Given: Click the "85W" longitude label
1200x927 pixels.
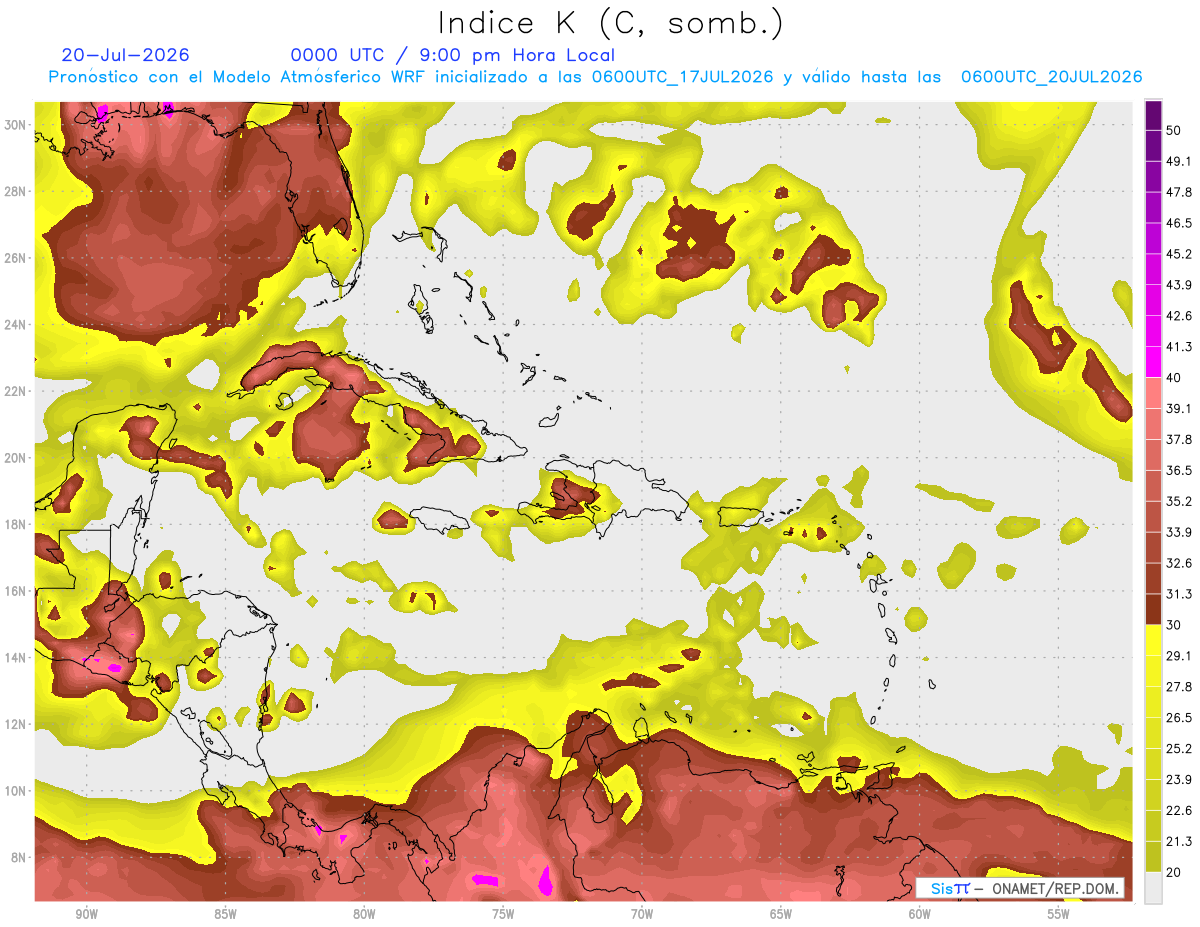Looking at the screenshot, I should [225, 915].
